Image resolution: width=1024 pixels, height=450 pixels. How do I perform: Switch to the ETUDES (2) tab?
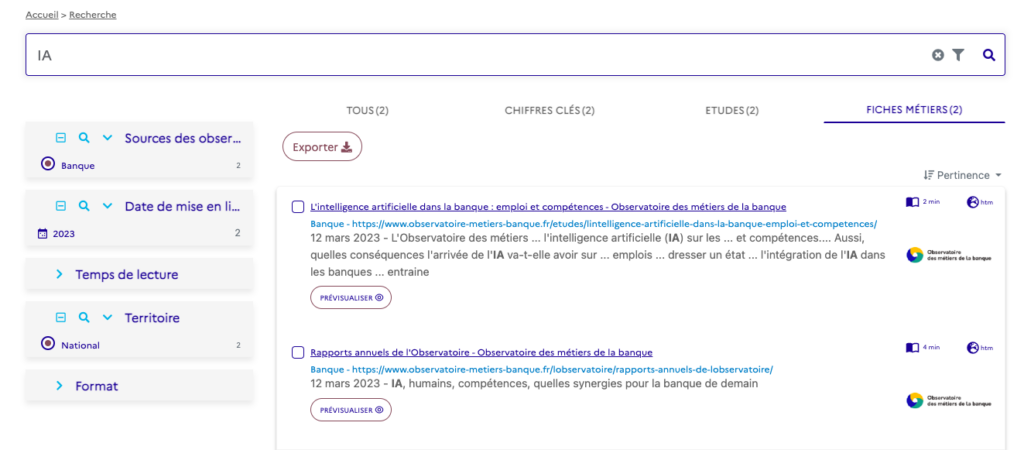731,110
